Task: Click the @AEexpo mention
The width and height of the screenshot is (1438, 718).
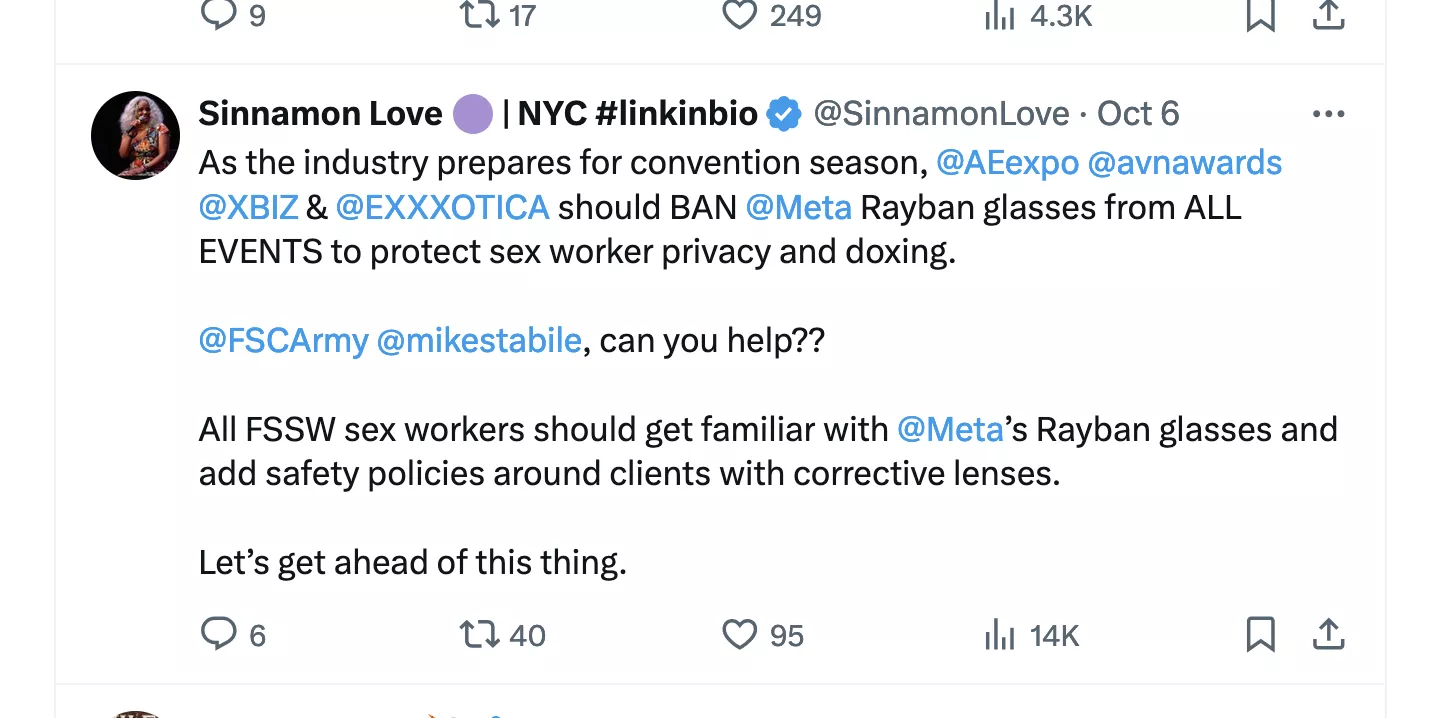Action: pos(1005,162)
